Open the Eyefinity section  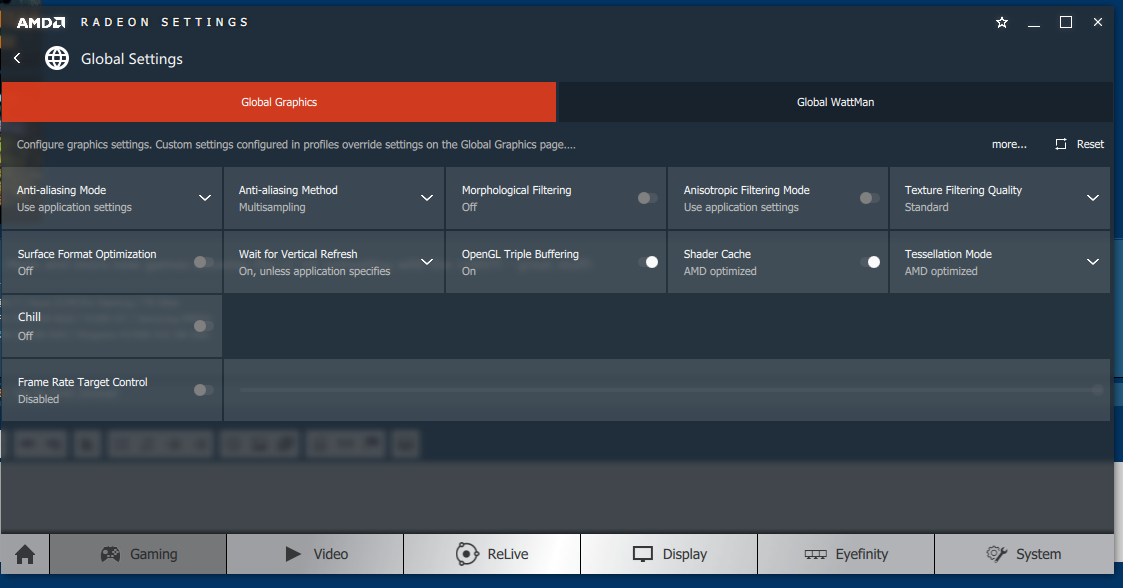(x=846, y=554)
